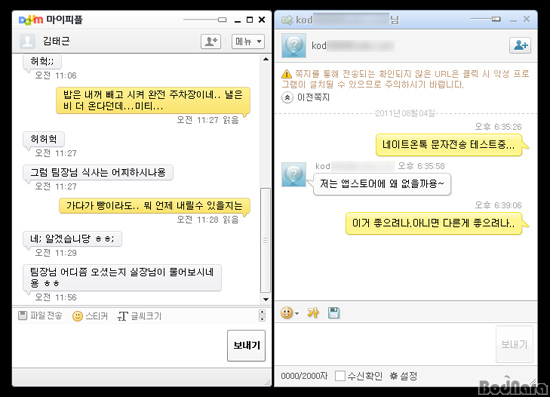Click kod avatar beside received message
This screenshot has width=550, height=397.
[294, 174]
